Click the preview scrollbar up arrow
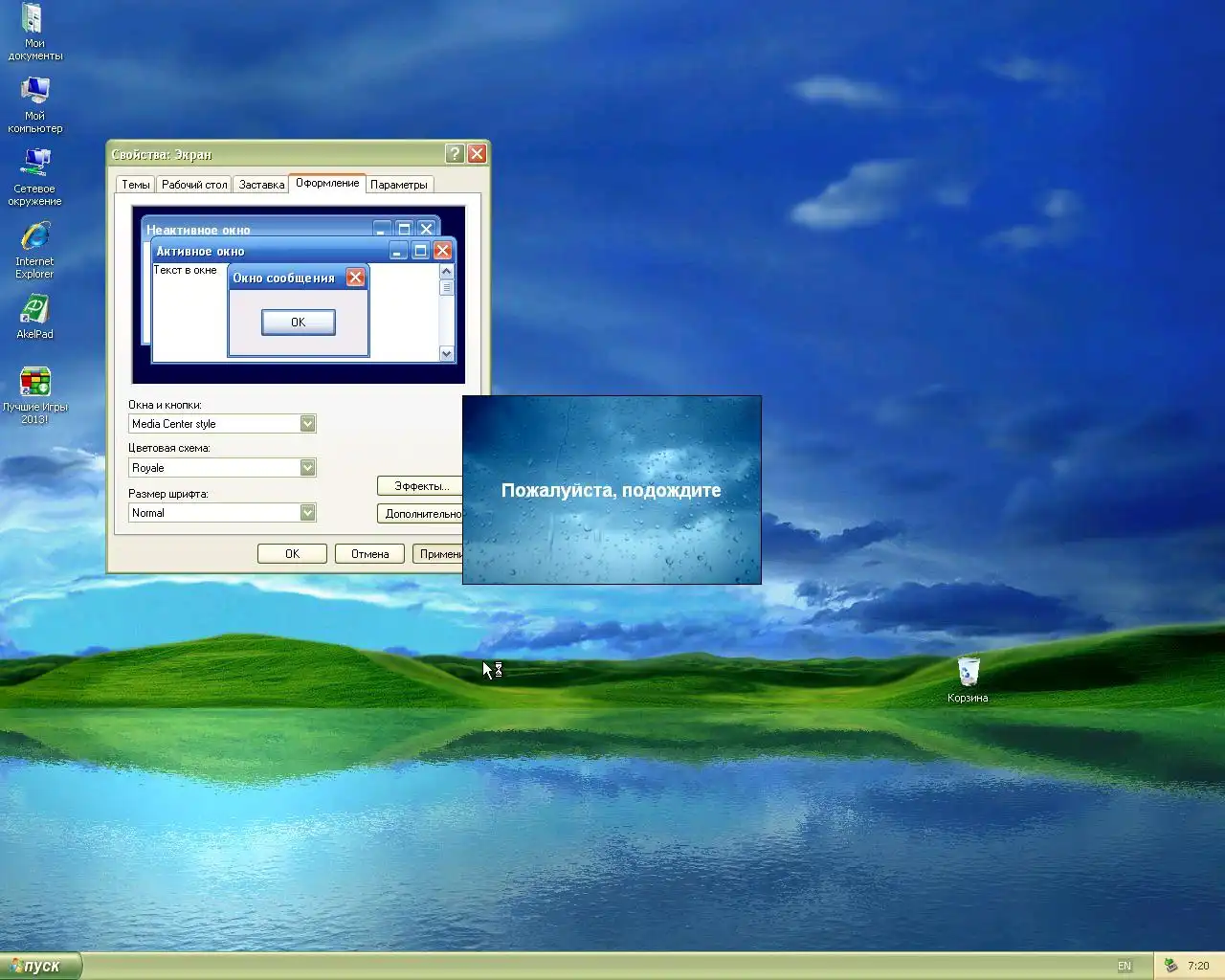The image size is (1225, 980). coord(446,272)
